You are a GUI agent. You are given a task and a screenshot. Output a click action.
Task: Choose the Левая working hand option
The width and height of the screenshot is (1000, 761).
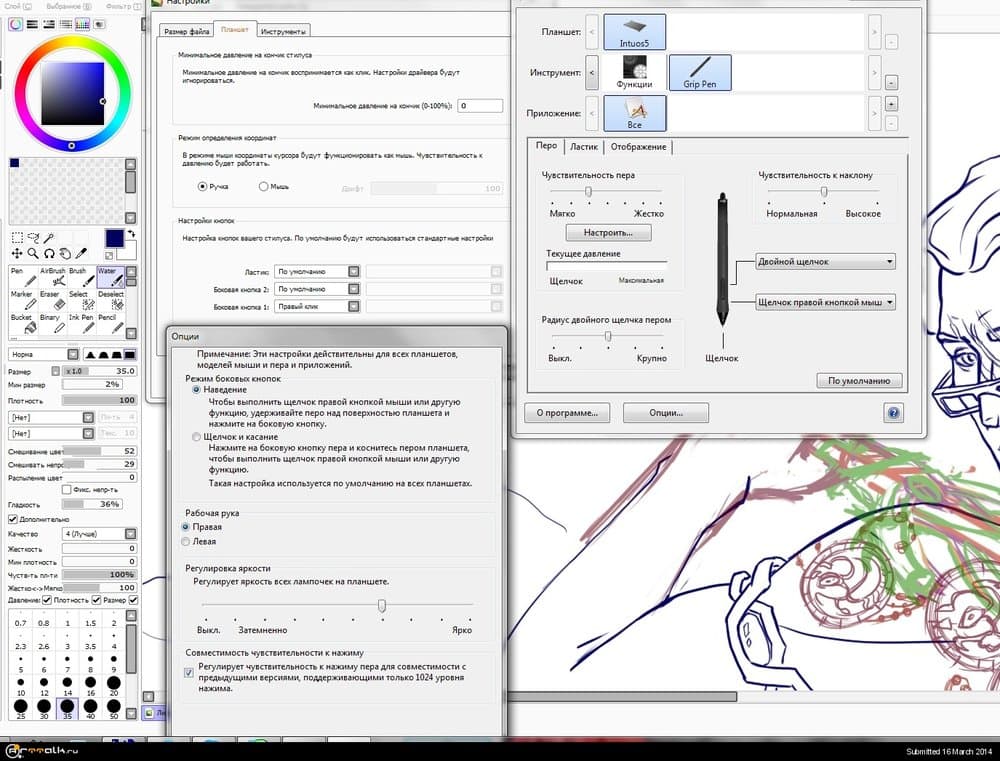pos(186,541)
